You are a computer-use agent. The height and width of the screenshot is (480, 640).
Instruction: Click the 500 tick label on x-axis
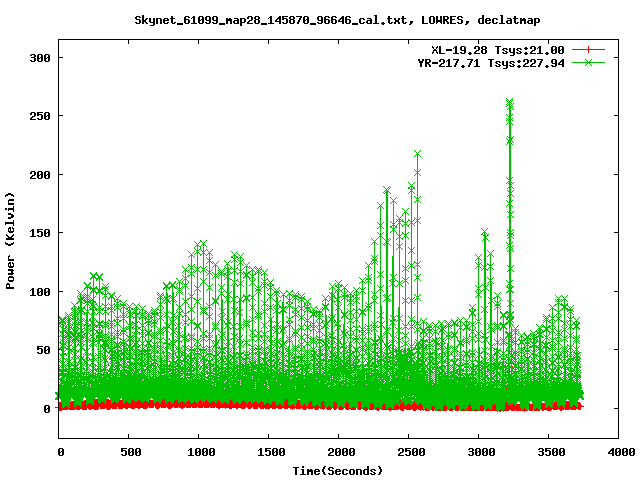point(130,452)
